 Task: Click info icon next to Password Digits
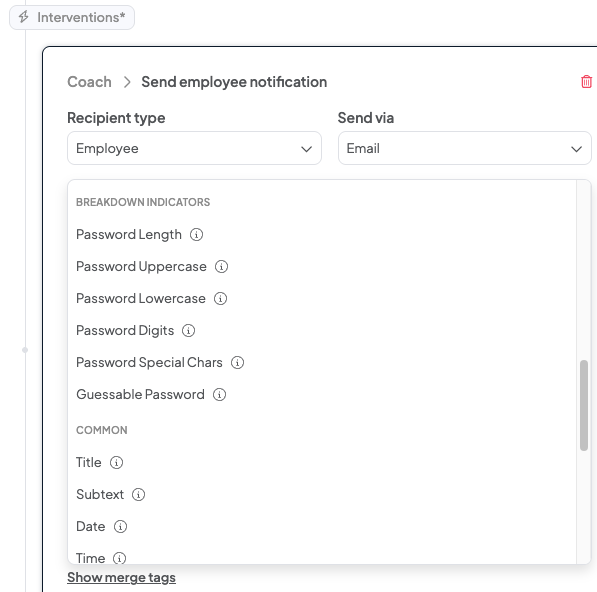(188, 330)
